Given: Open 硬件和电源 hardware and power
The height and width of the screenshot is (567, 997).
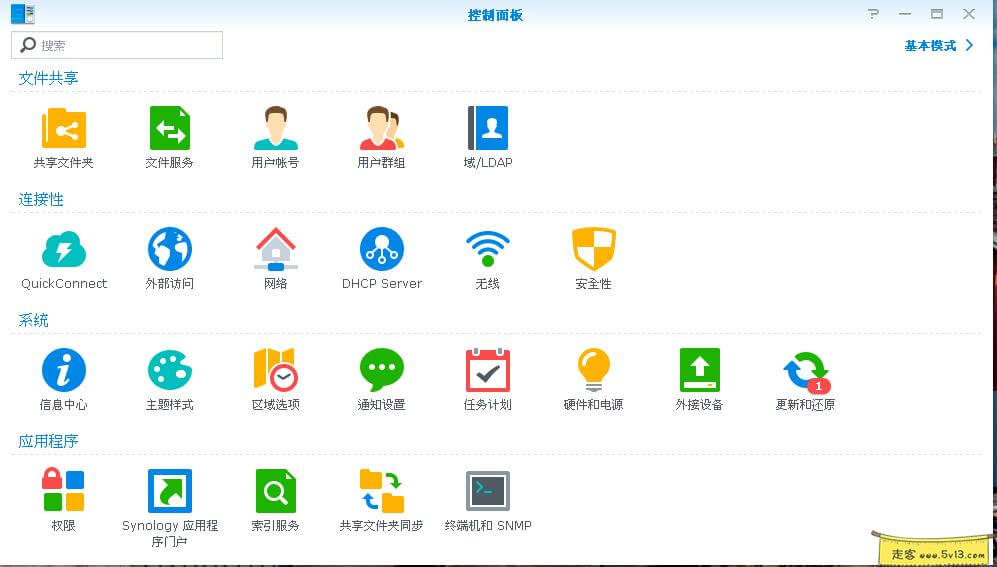Looking at the screenshot, I should point(593,371).
